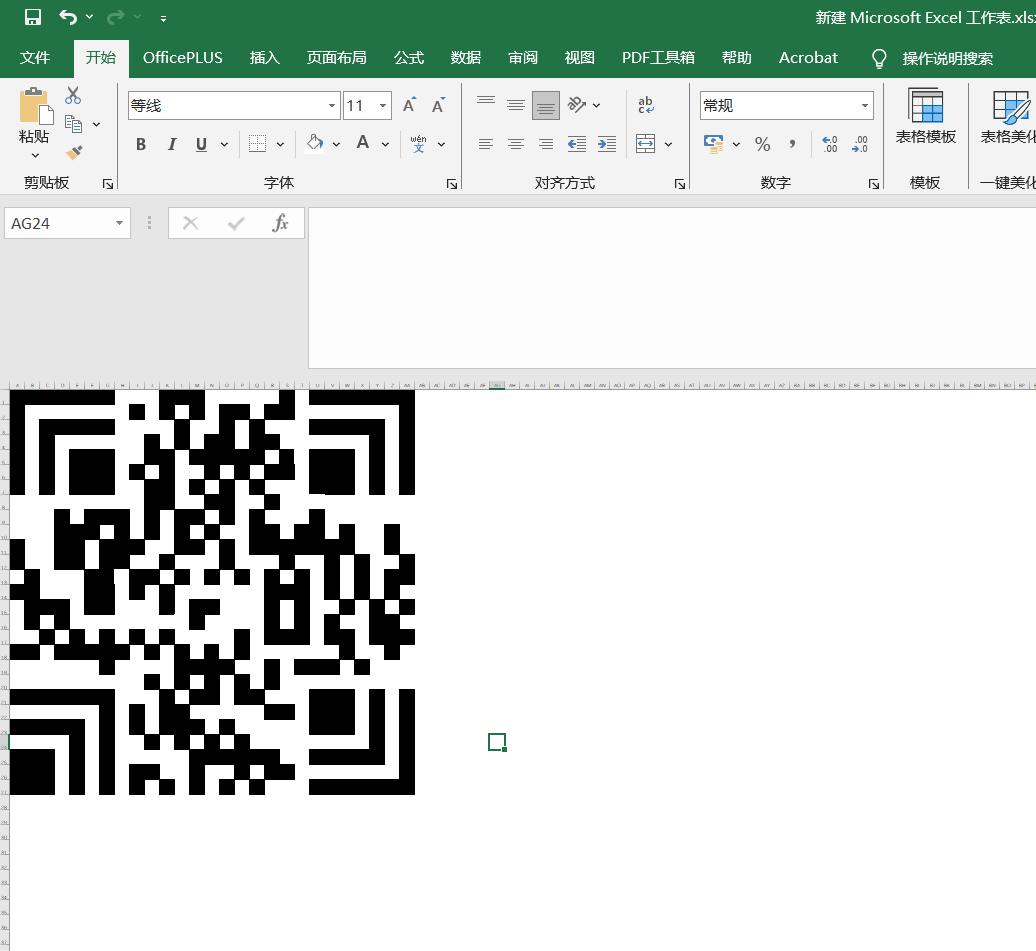The height and width of the screenshot is (951, 1036).
Task: Open the 等线 font name dropdown
Action: (331, 106)
